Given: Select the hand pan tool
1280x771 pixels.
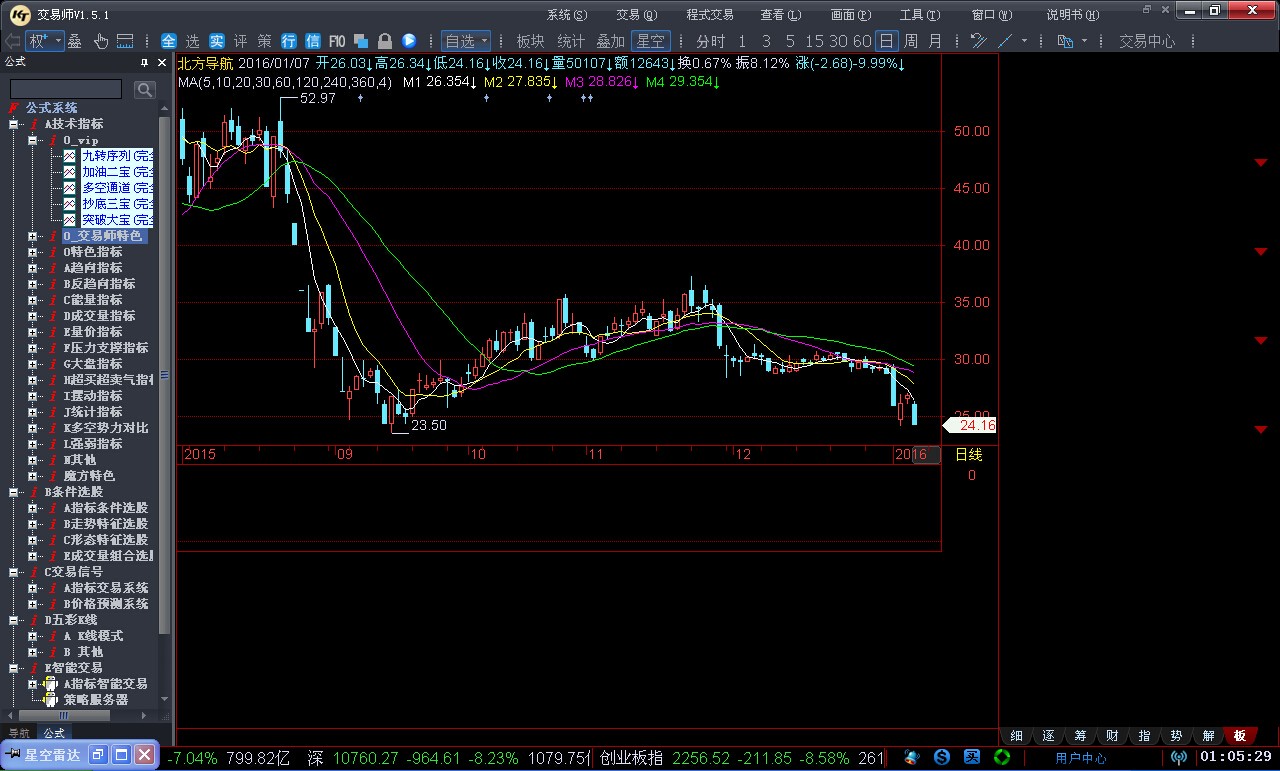Looking at the screenshot, I should click(101, 41).
